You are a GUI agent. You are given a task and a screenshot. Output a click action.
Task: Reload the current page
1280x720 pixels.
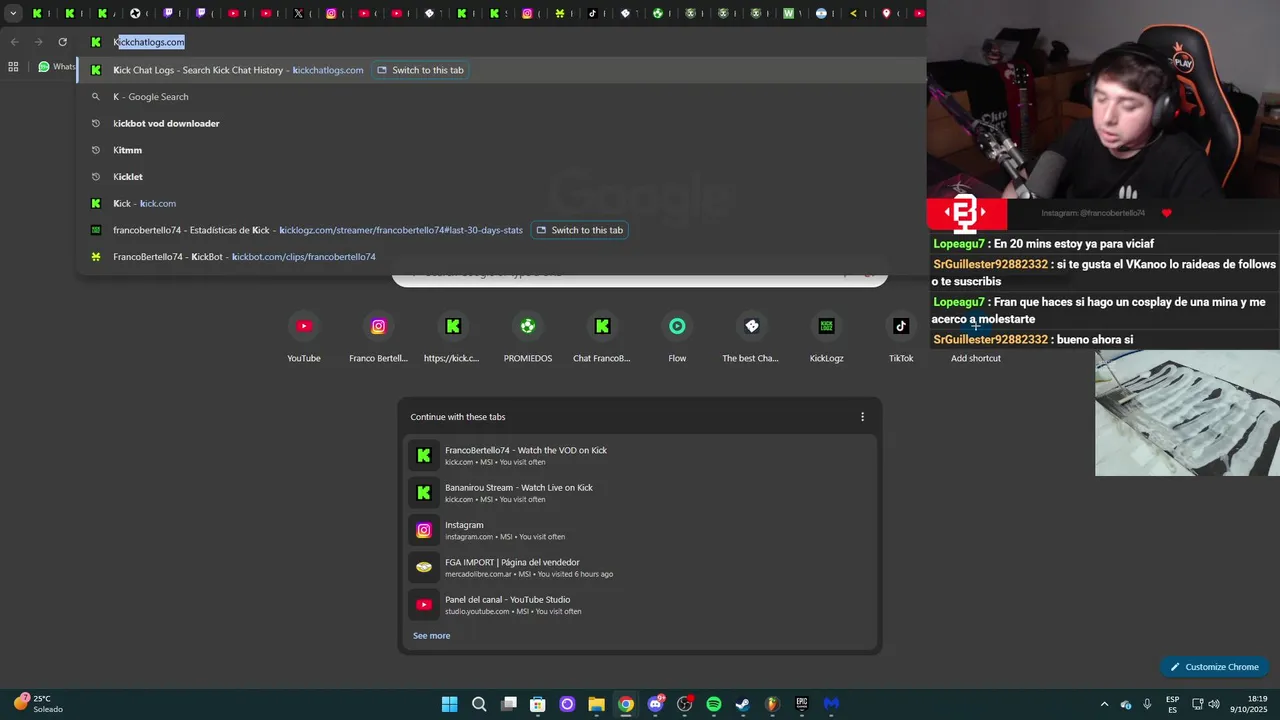[62, 42]
